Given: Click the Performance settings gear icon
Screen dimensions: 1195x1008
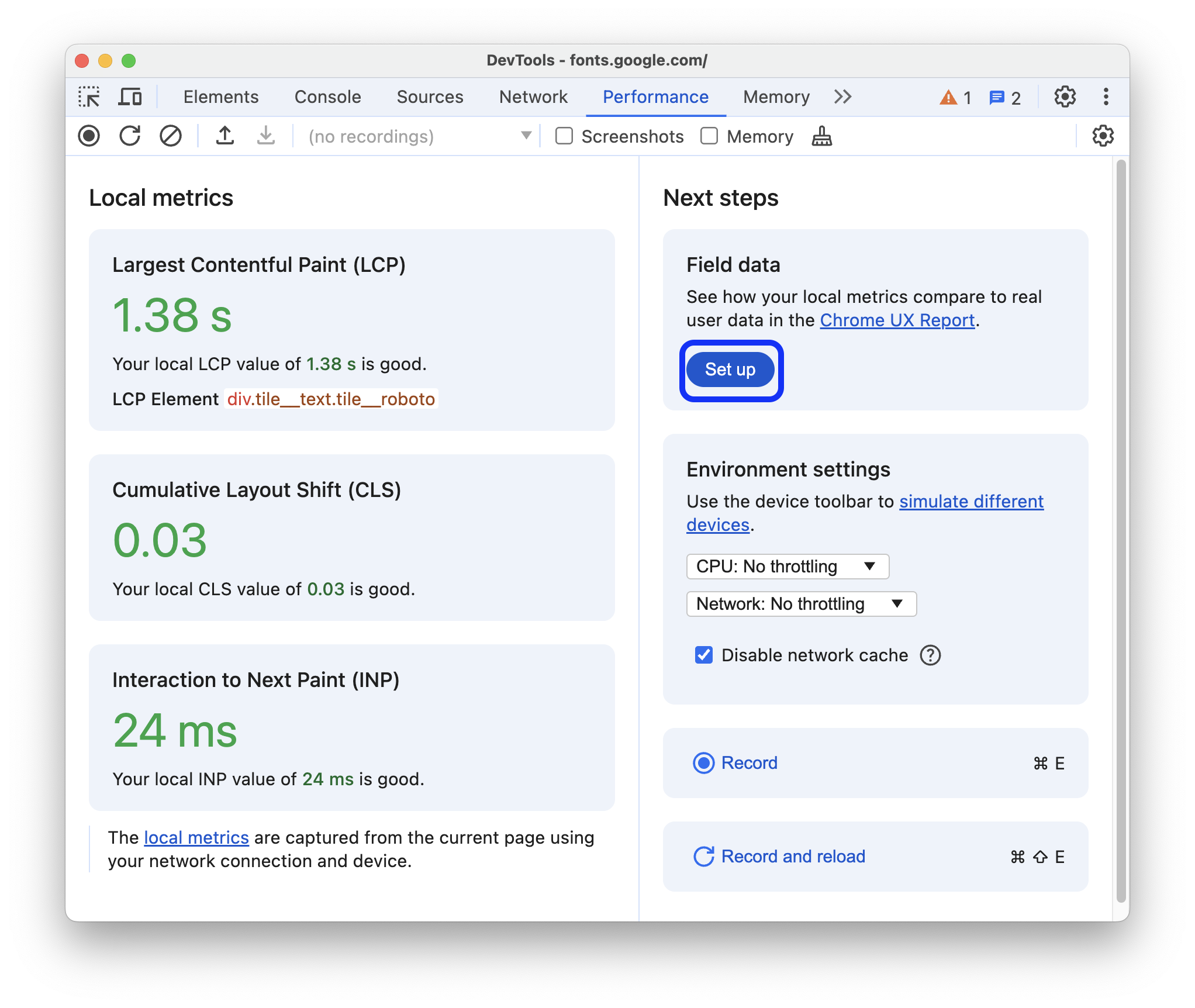Looking at the screenshot, I should (1102, 135).
